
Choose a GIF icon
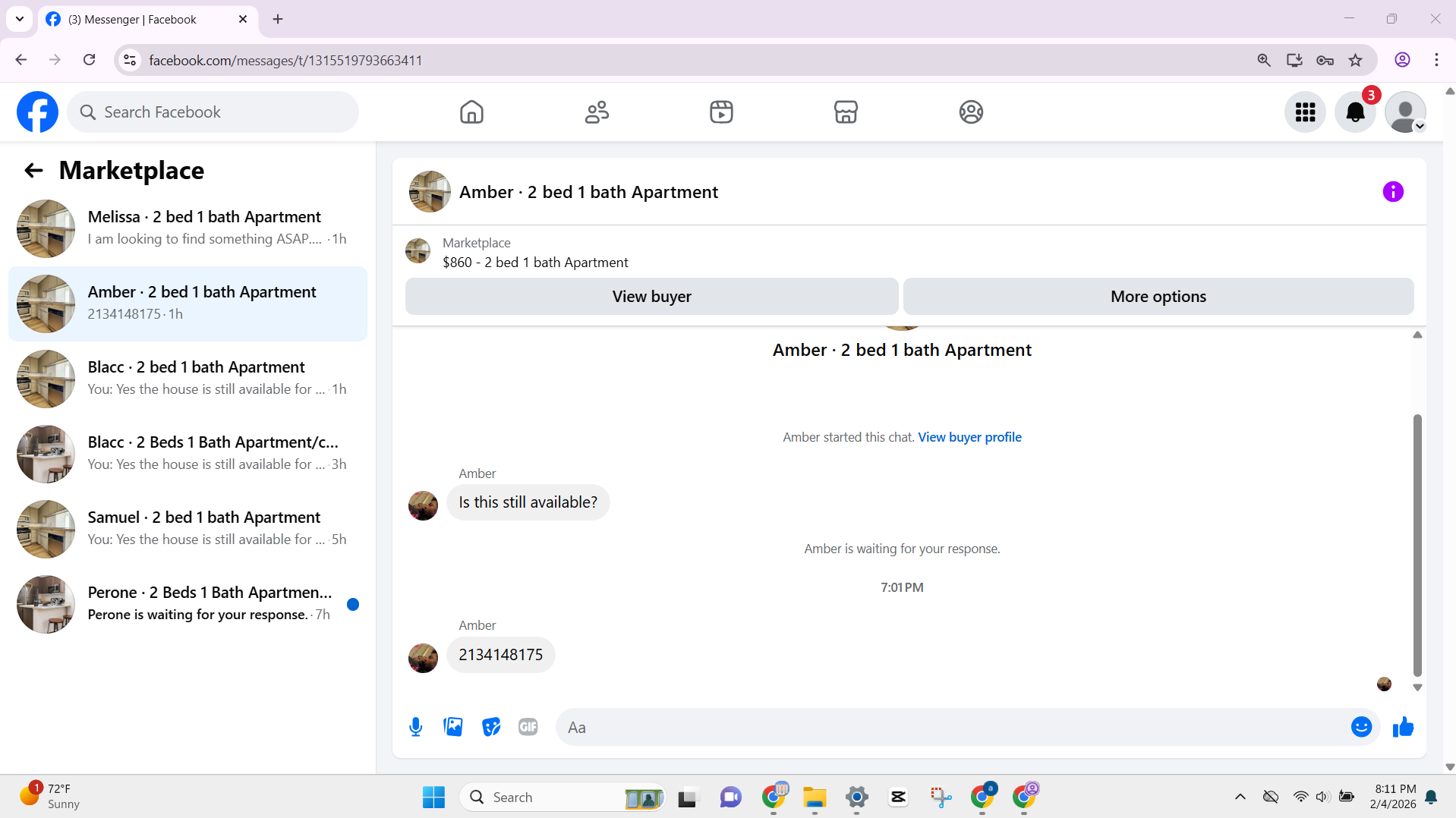coord(528,727)
